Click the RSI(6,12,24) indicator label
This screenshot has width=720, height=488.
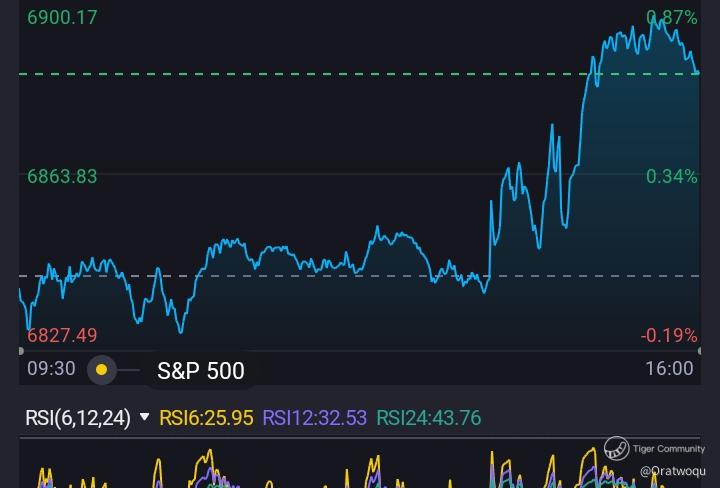[78, 418]
